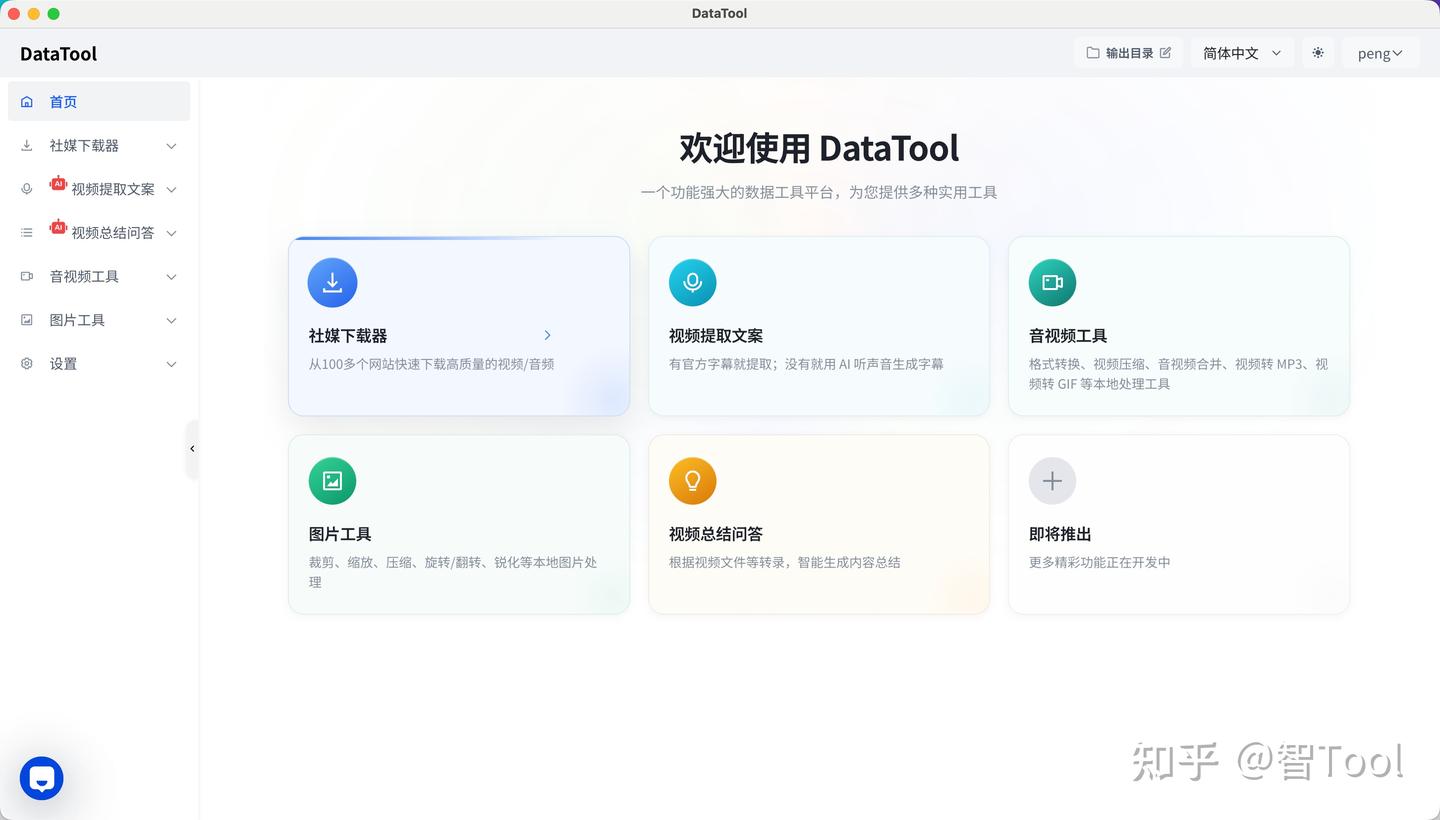This screenshot has width=1440, height=820.
Task: Open the 社媒下载器 card title
Action: [x=348, y=336]
